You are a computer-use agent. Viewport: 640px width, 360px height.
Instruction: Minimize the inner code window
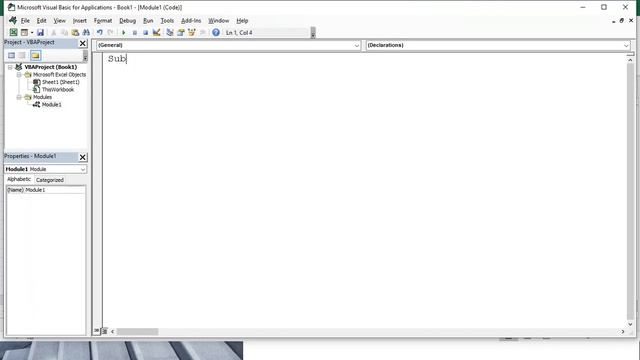pos(613,21)
